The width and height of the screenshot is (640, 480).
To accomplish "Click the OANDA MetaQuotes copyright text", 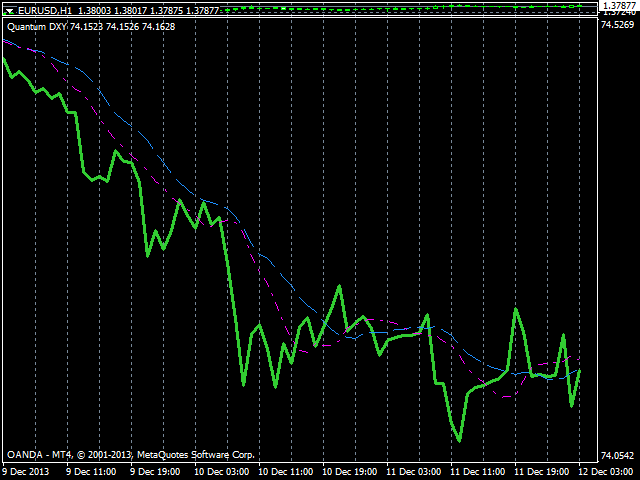I will click(x=130, y=454).
